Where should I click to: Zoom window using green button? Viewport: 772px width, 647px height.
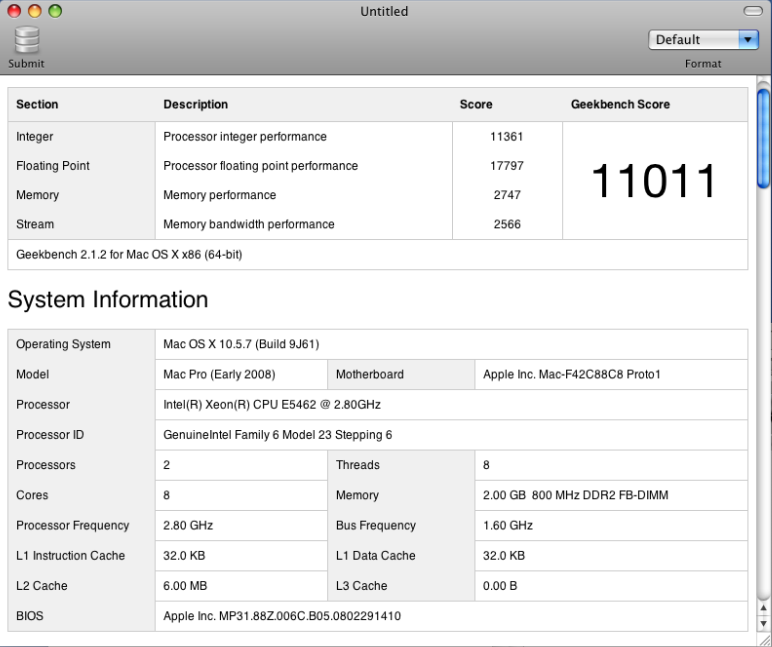55,11
